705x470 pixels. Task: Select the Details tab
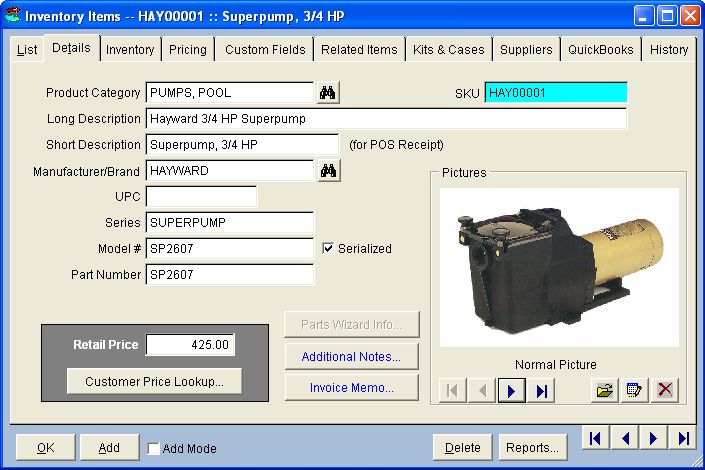[71, 48]
